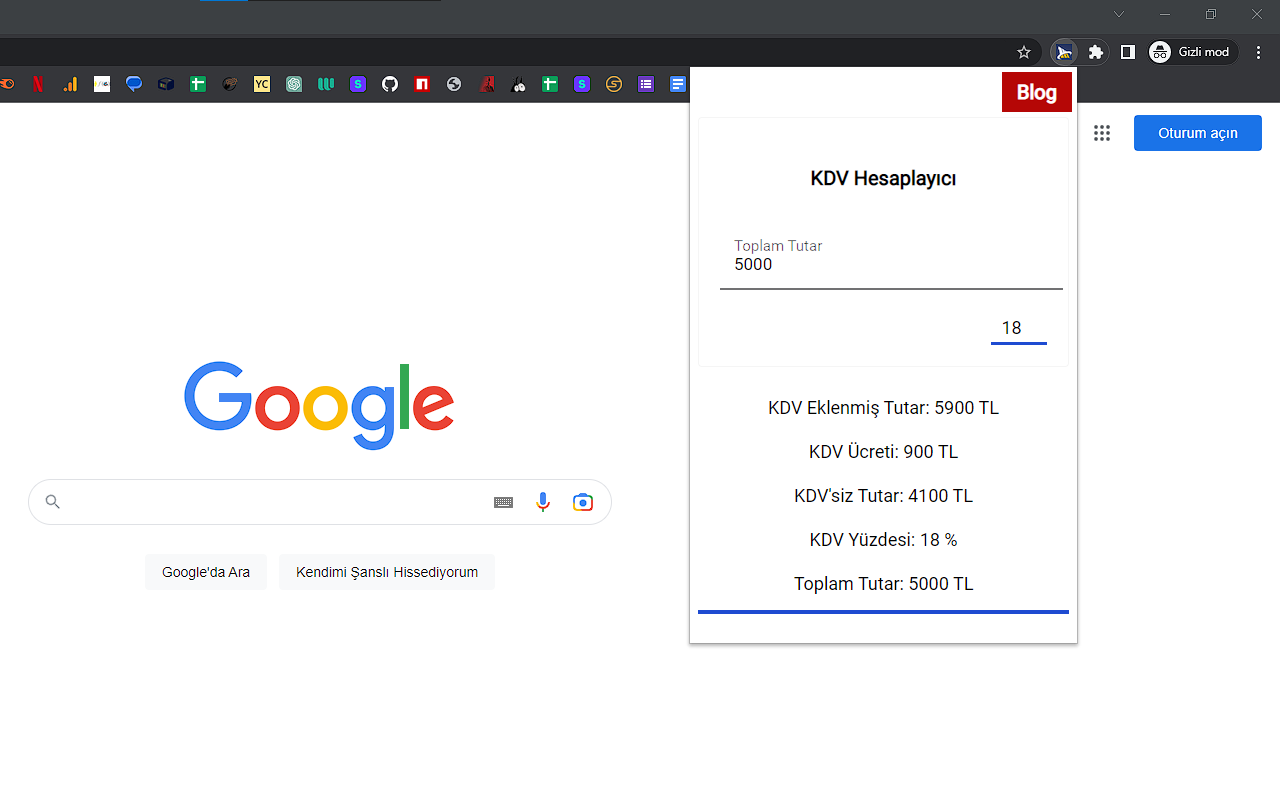The image size is (1280, 800).
Task: Open the Google apps grid
Action: click(1102, 133)
